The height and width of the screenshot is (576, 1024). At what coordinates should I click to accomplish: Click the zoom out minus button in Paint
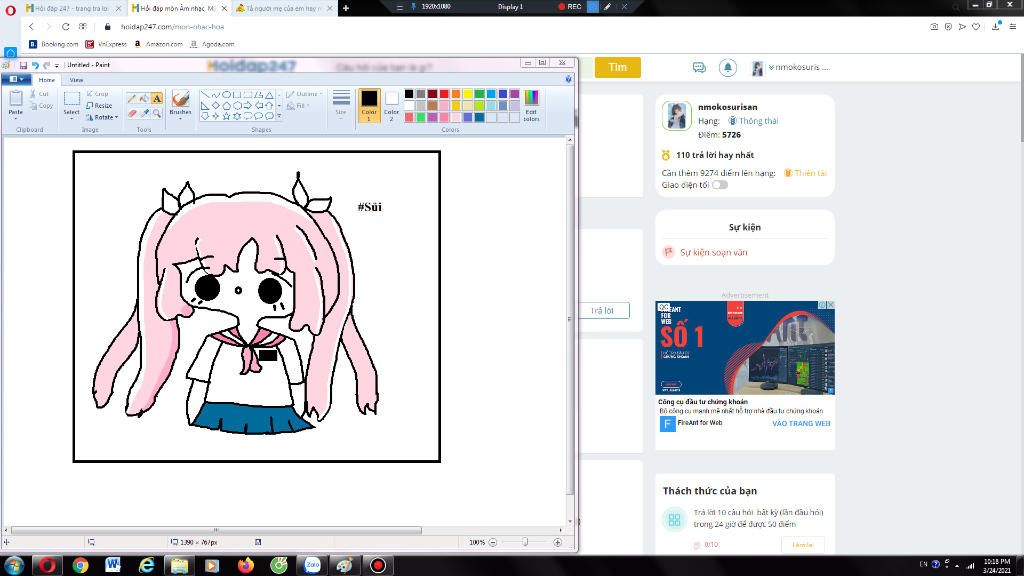(x=493, y=542)
